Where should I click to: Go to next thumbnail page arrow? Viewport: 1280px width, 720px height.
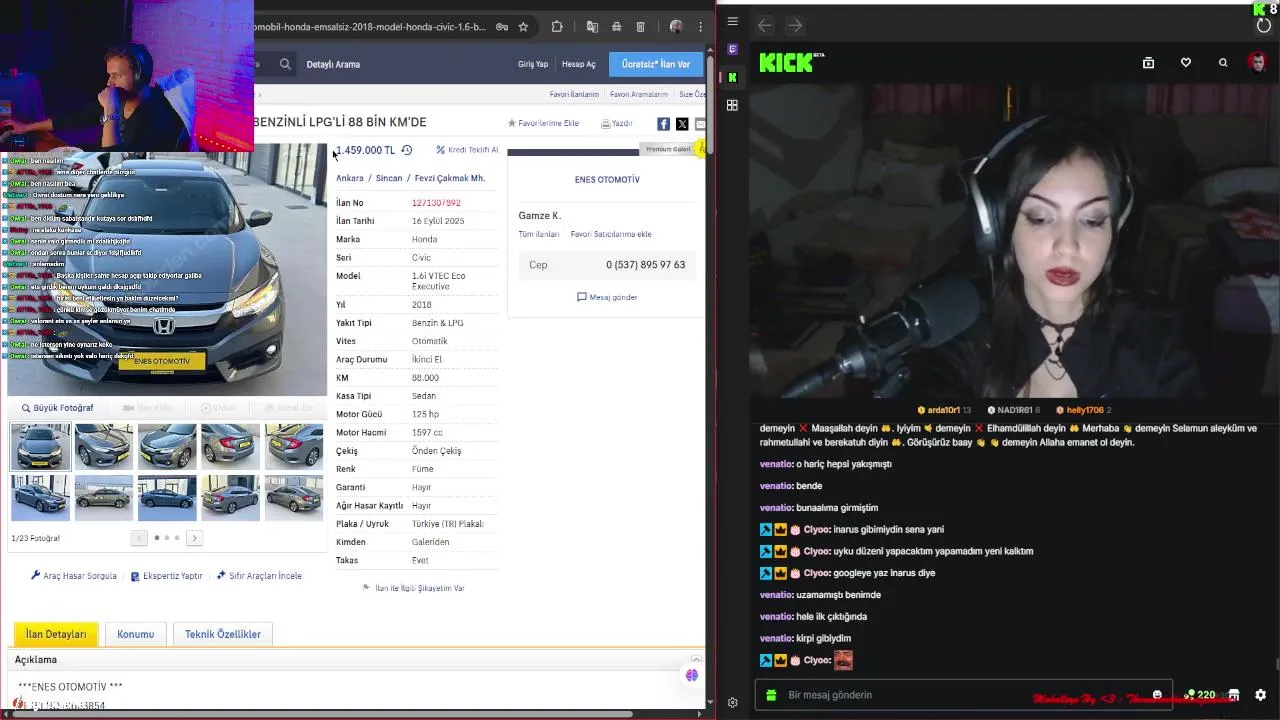click(195, 538)
